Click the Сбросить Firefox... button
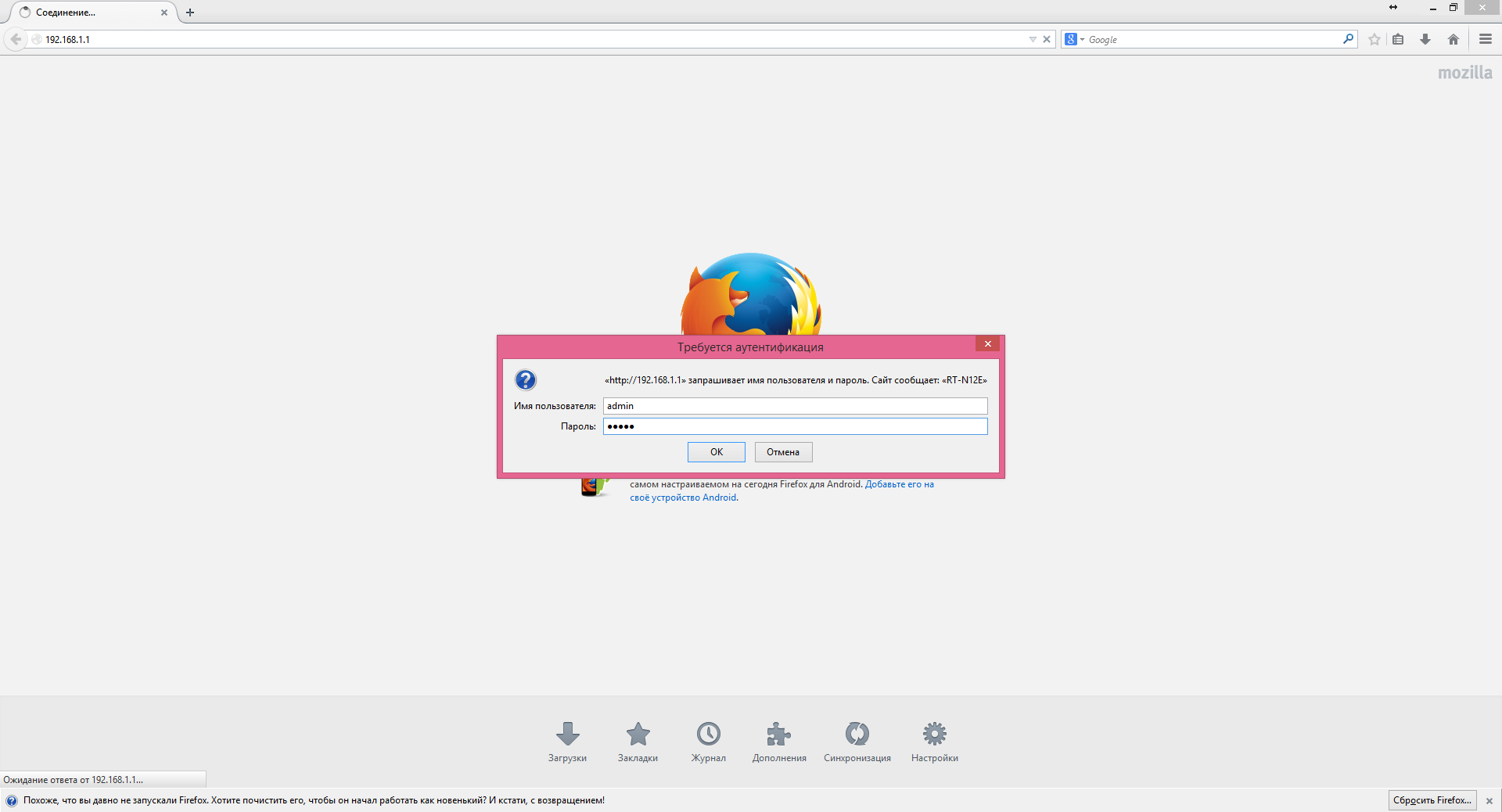The height and width of the screenshot is (812, 1502). [1432, 800]
